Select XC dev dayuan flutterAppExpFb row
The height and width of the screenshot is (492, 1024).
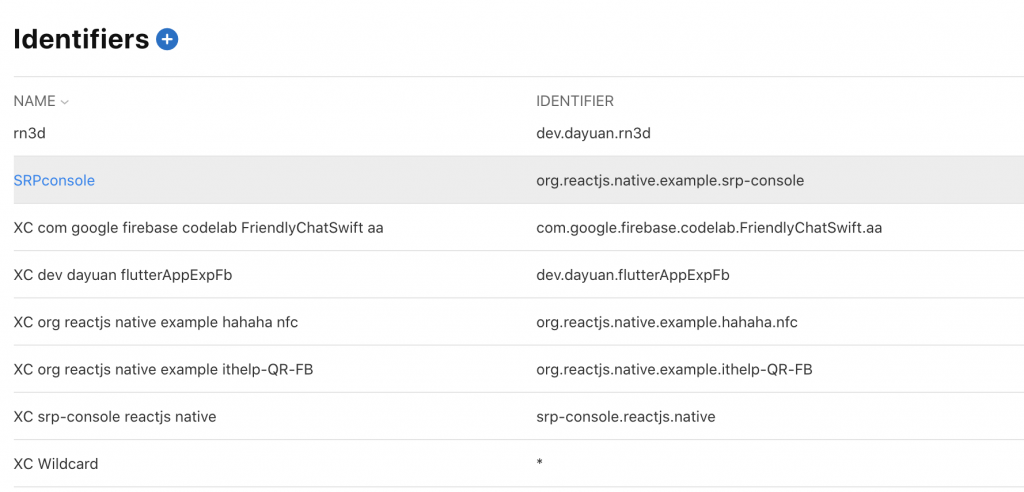[x=121, y=275]
